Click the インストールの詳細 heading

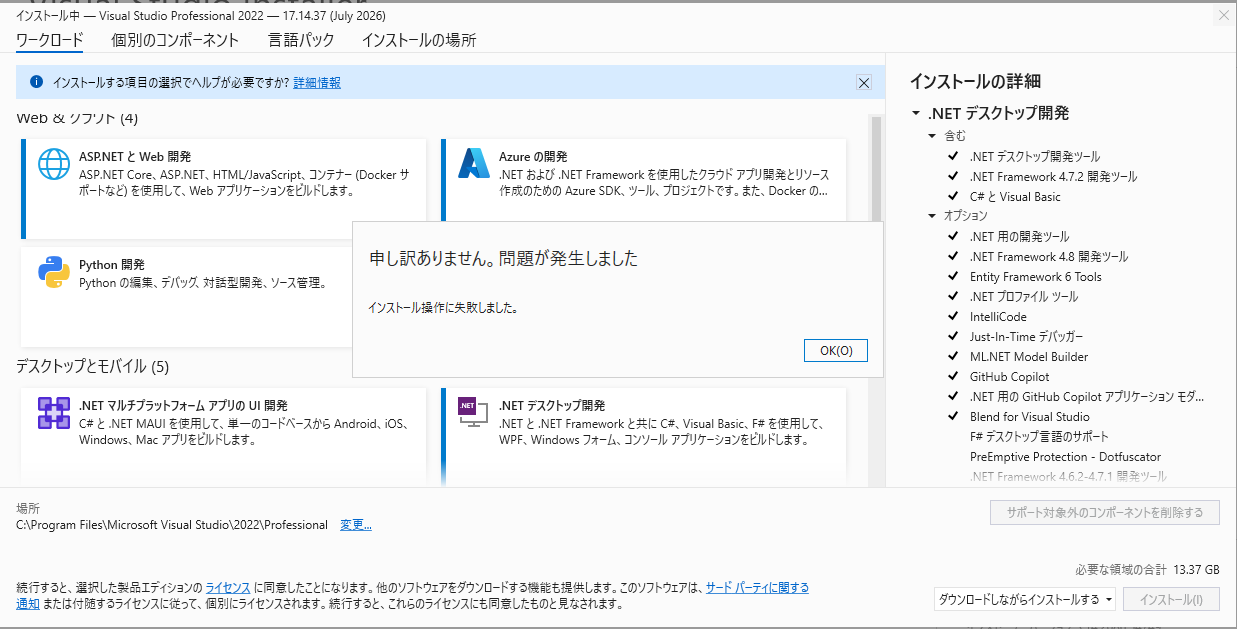click(x=975, y=81)
